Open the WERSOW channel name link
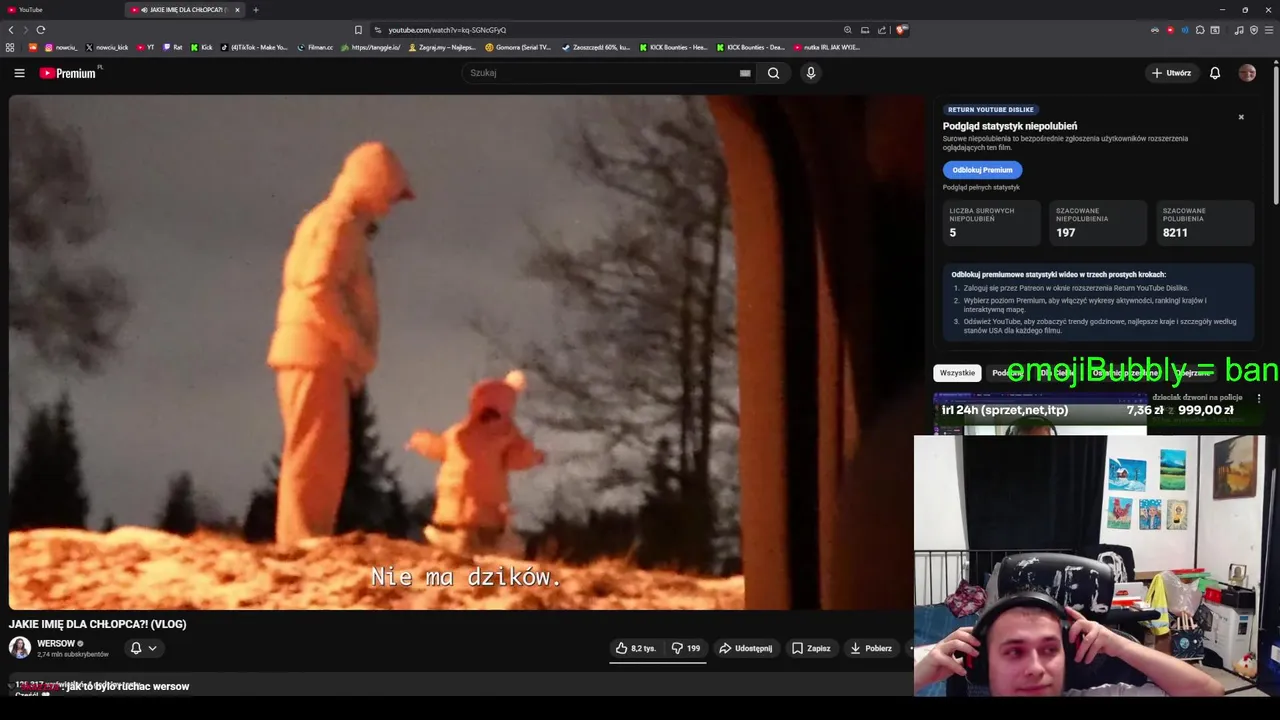This screenshot has height=720, width=1280. click(x=56, y=643)
